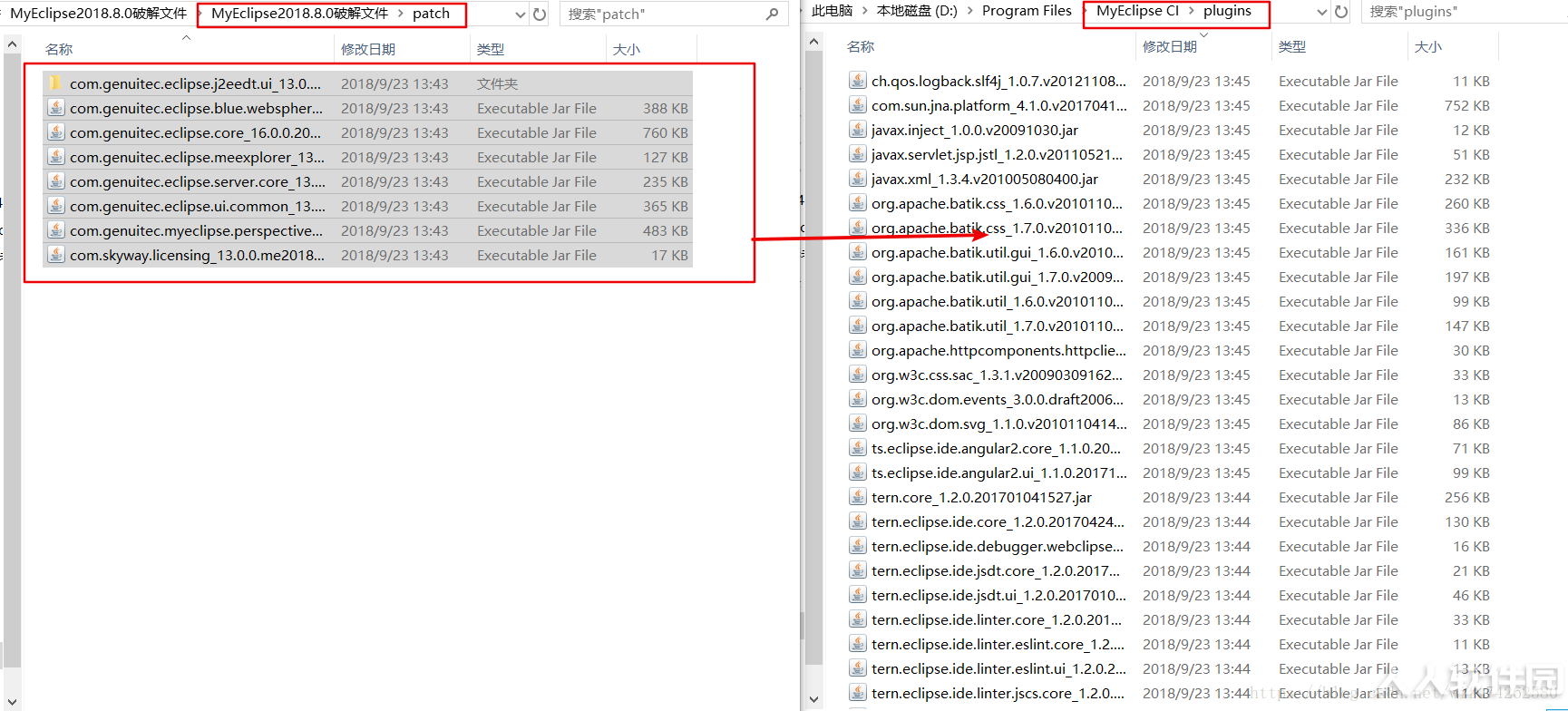Open address history dropdown in plugins window
1568x711 pixels.
pos(1322,12)
